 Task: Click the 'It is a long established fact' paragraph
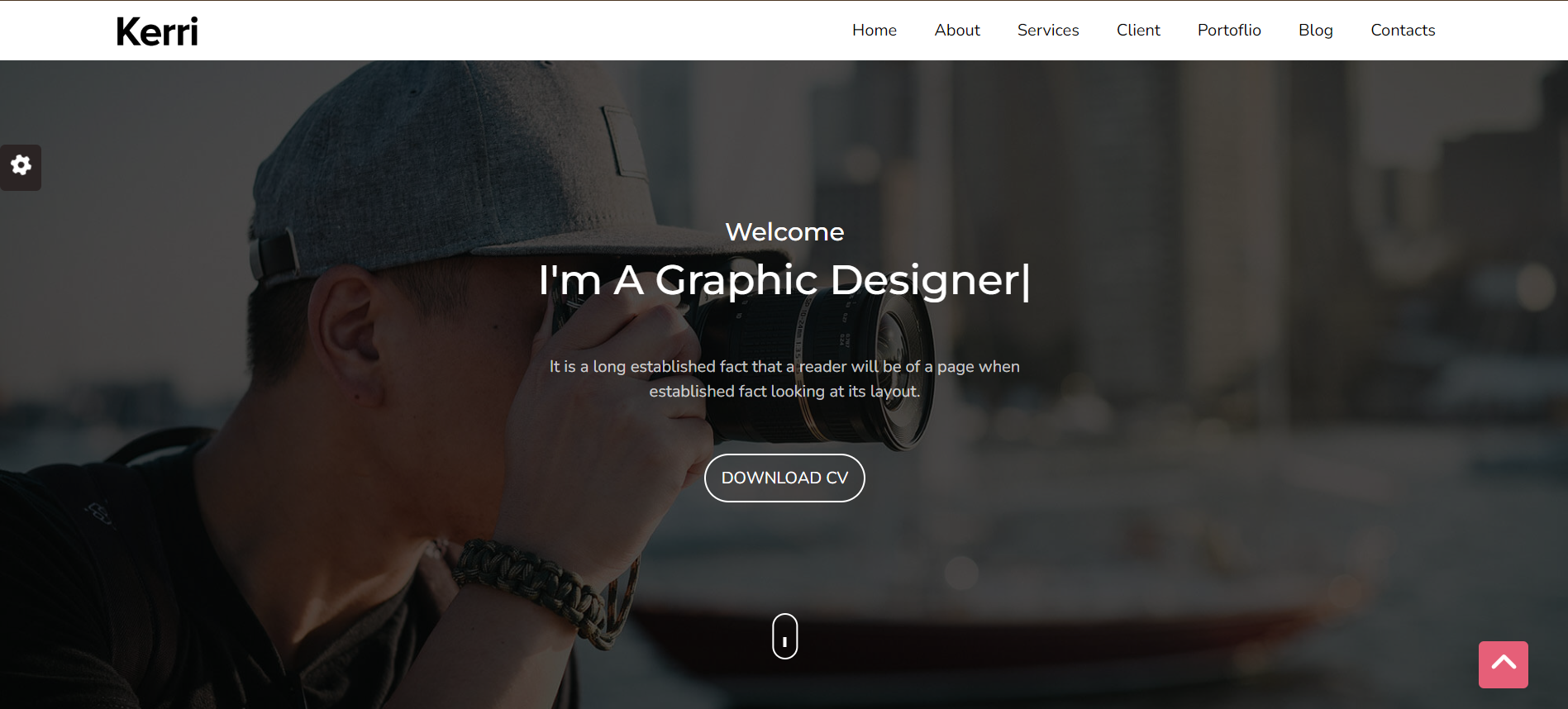coord(784,378)
